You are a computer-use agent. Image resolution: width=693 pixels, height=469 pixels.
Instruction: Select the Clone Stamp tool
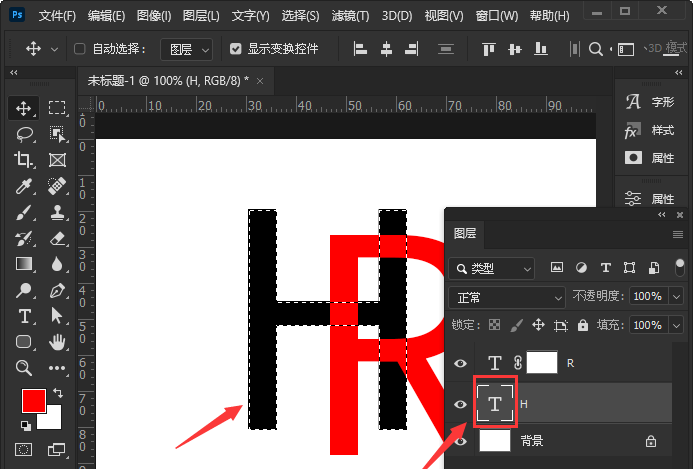pyautogui.click(x=57, y=213)
